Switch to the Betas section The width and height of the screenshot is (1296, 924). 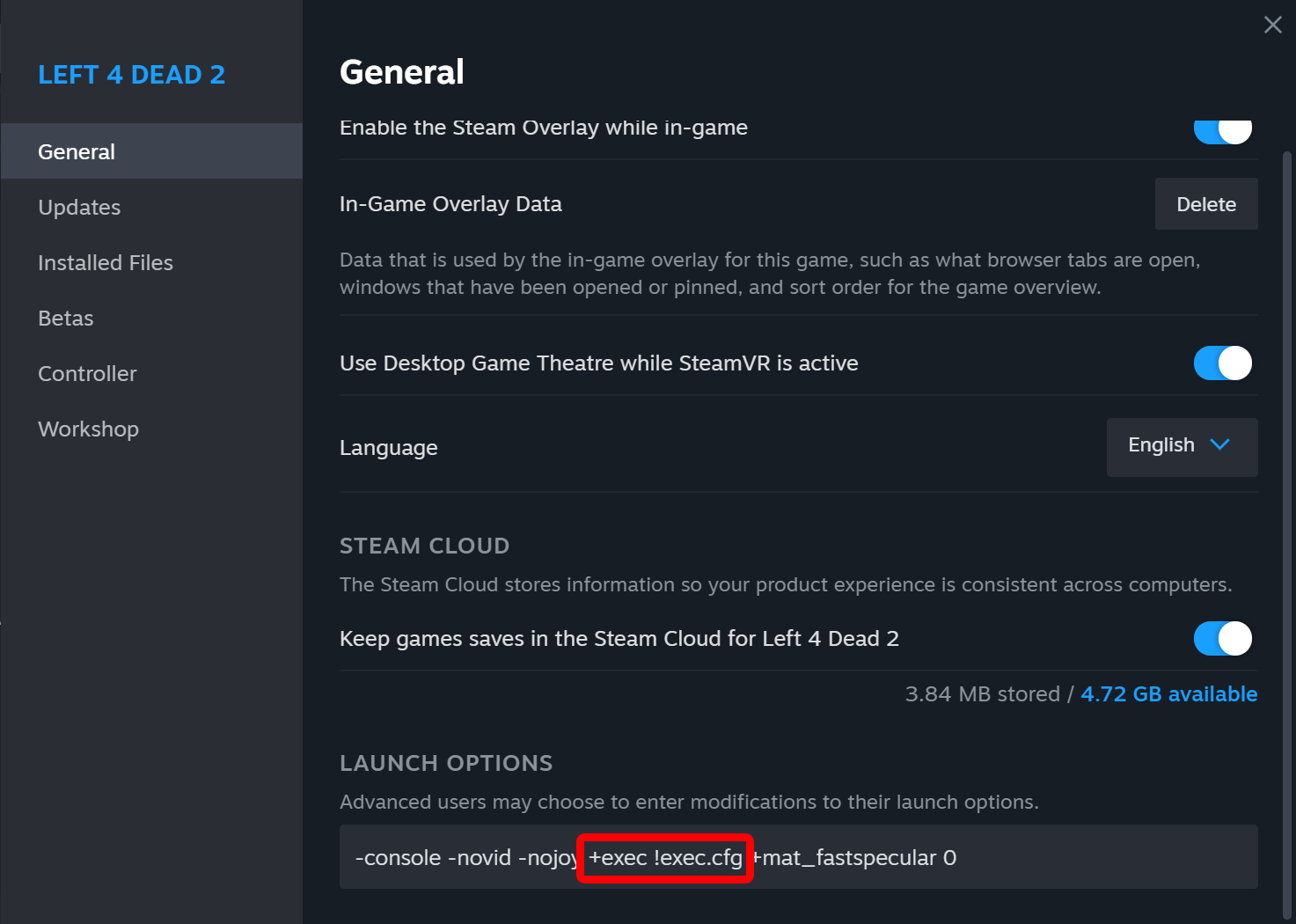click(x=66, y=318)
